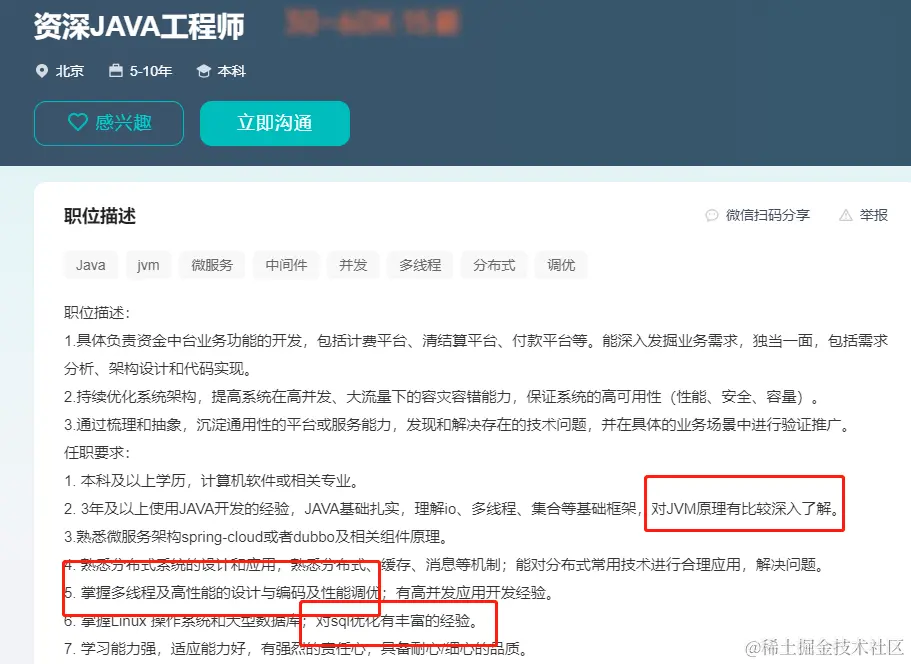Click the 感兴趣 favorite button
The image size is (911, 664).
[109, 123]
